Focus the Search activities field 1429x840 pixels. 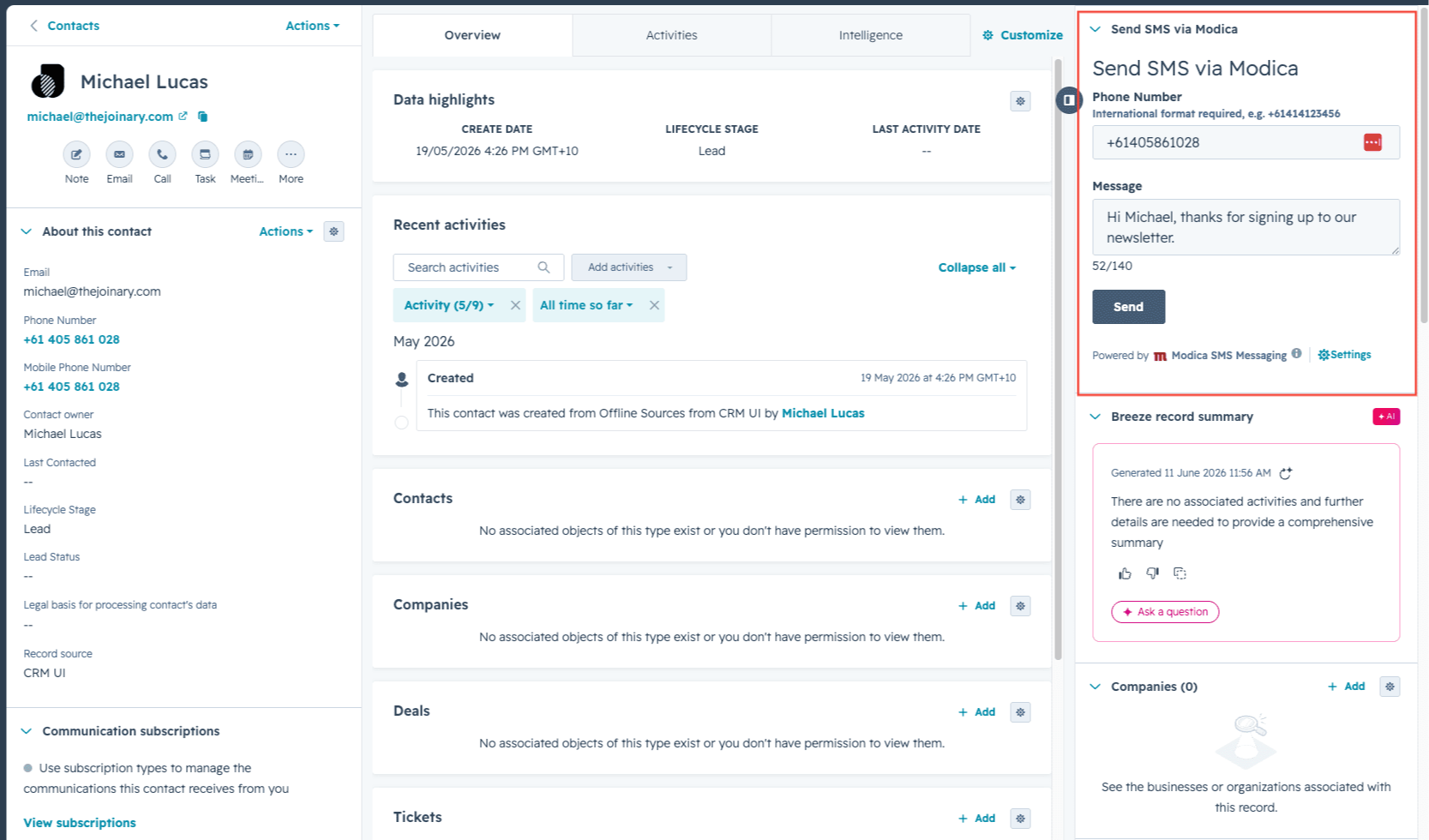tap(478, 267)
